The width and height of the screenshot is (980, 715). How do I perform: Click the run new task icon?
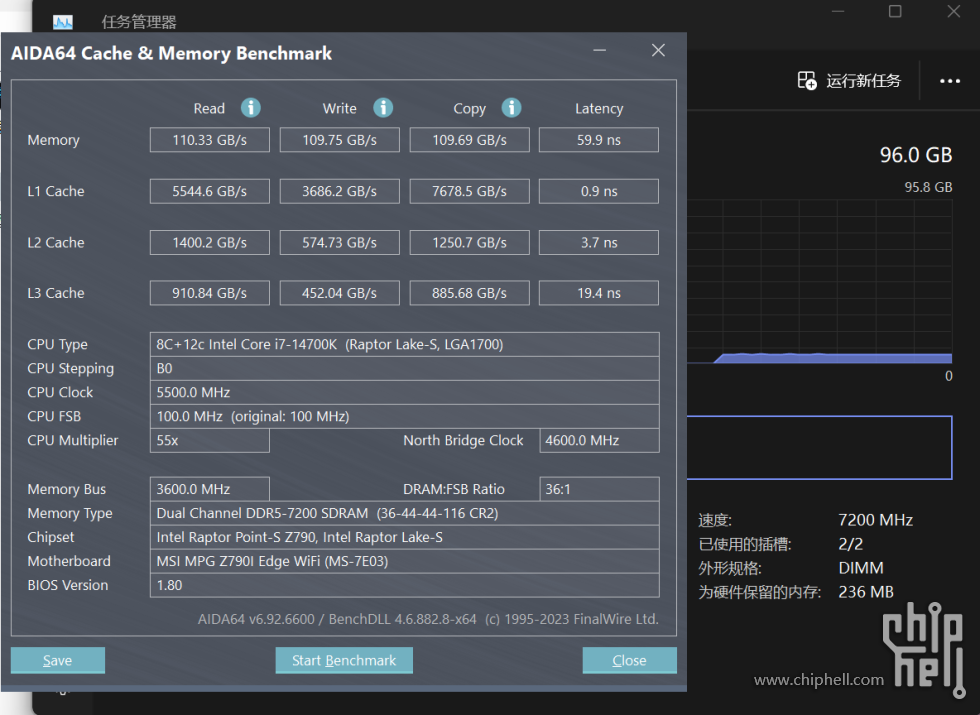click(807, 81)
